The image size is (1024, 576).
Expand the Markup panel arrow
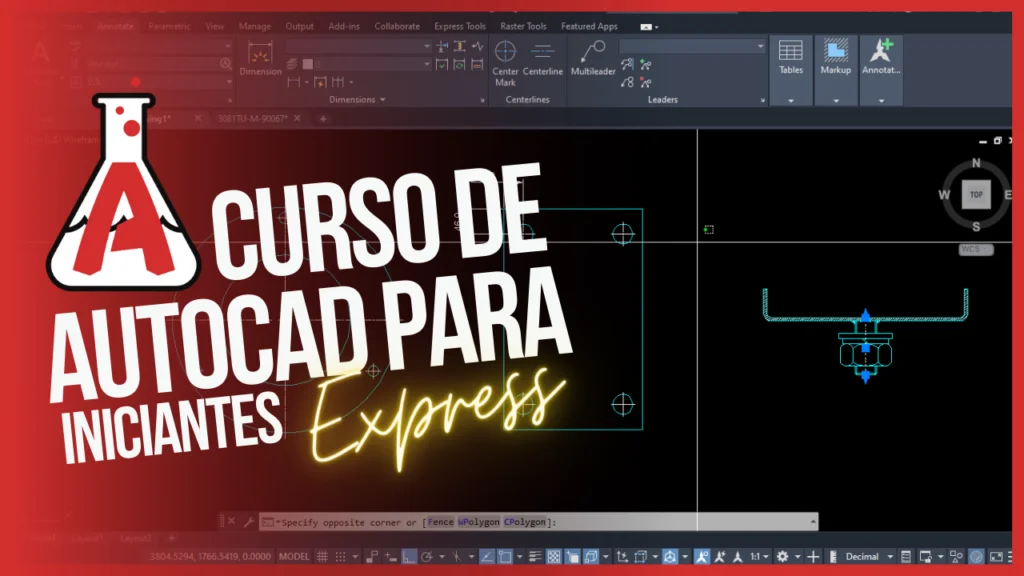[x=836, y=101]
